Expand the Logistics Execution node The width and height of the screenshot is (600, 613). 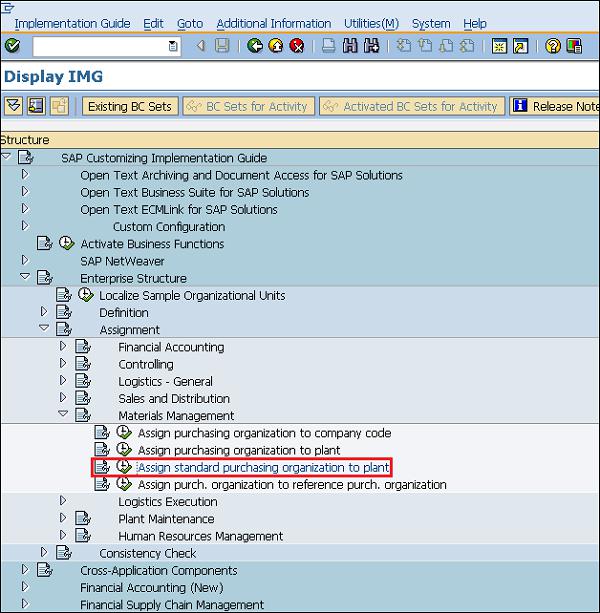pyautogui.click(x=63, y=500)
